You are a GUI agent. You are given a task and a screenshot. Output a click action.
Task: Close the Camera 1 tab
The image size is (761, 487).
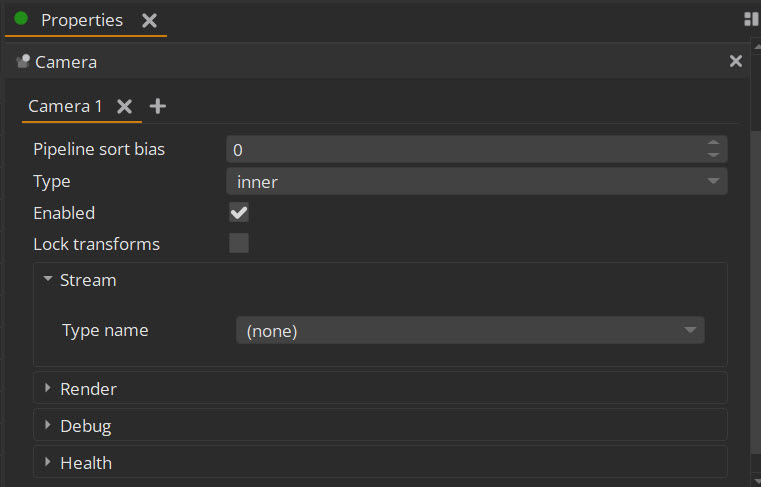[125, 106]
